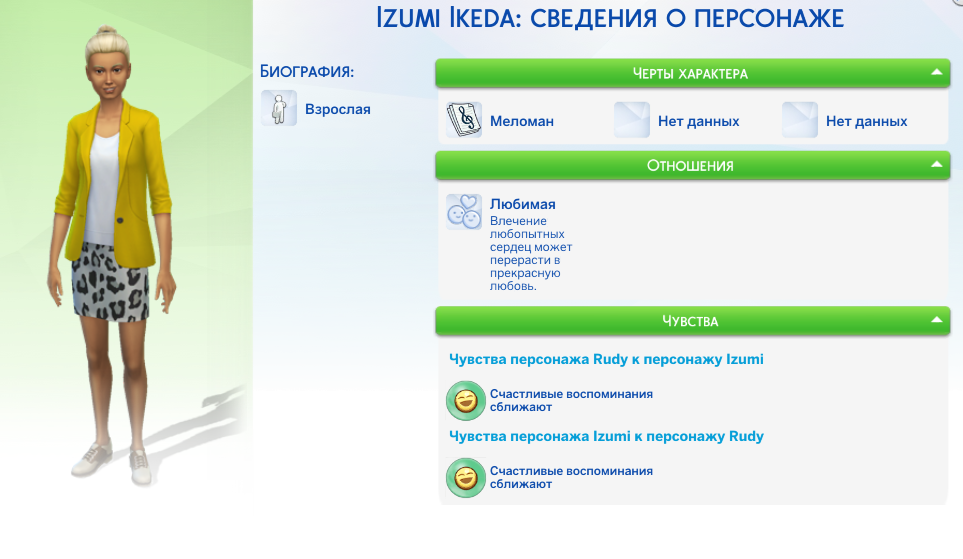Select the Меломан trait label
963x559 pixels.
(x=522, y=121)
